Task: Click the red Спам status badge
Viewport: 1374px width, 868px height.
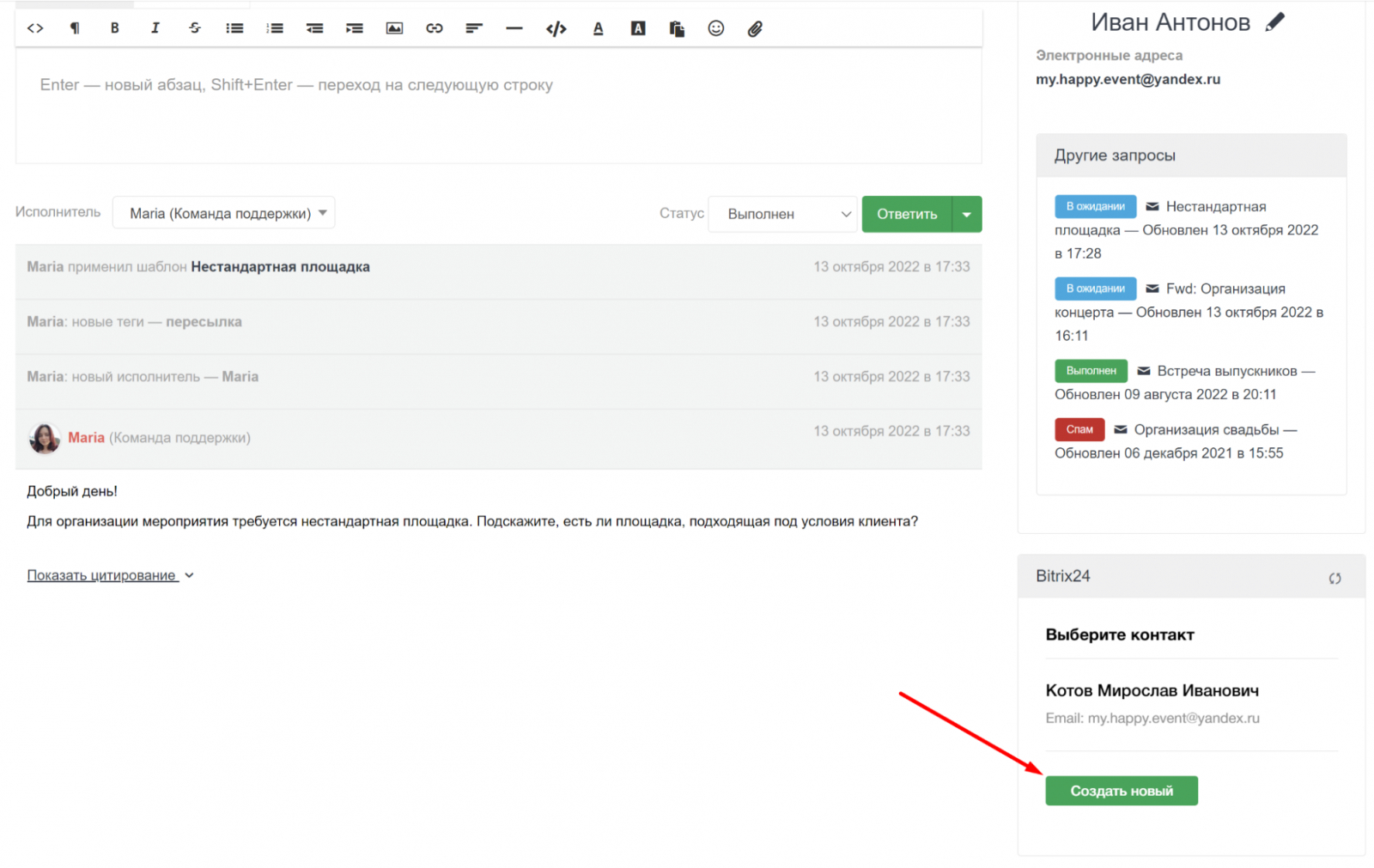Action: coord(1079,429)
